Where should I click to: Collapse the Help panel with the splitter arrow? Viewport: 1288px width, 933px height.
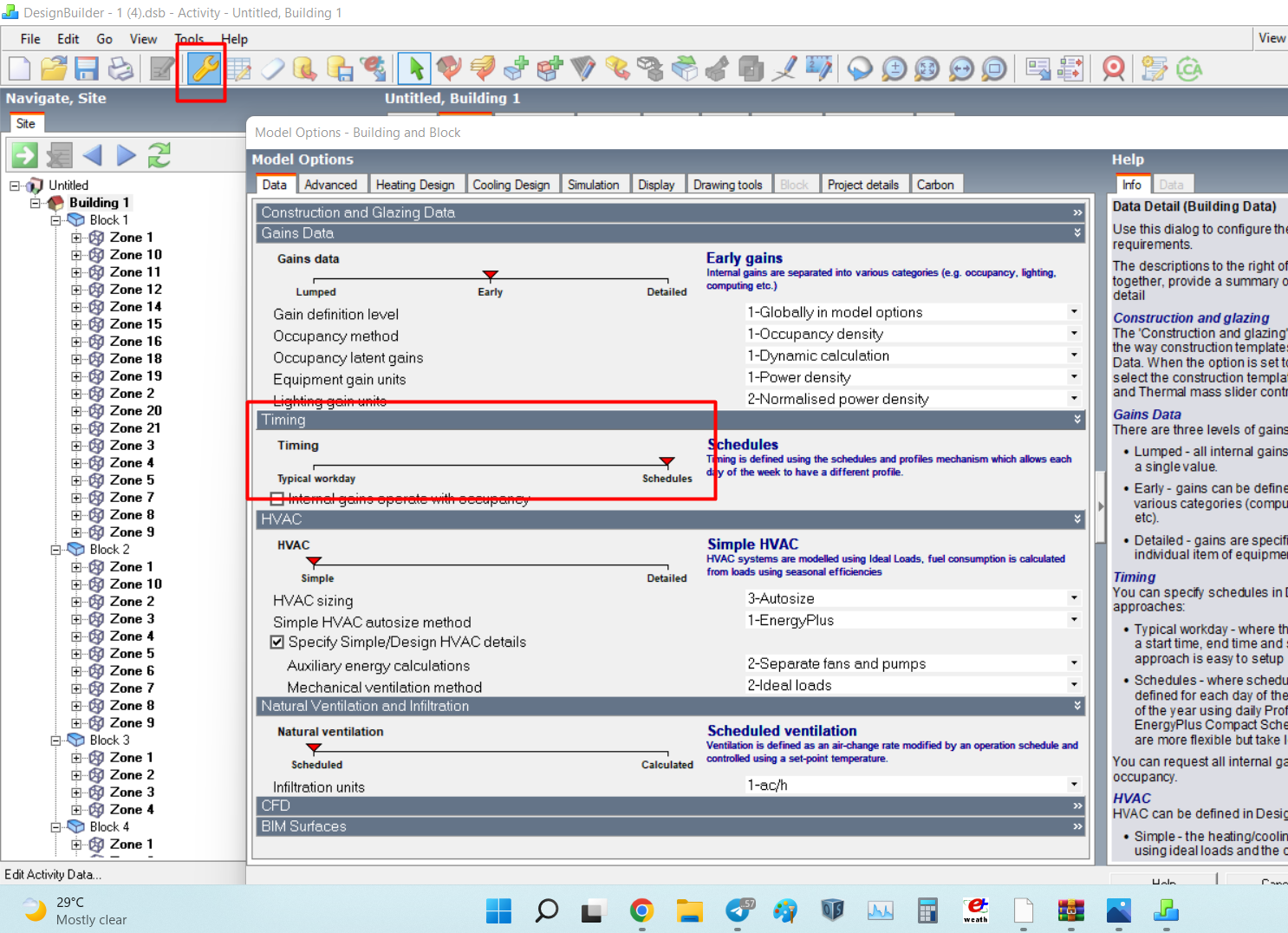pos(1101,506)
